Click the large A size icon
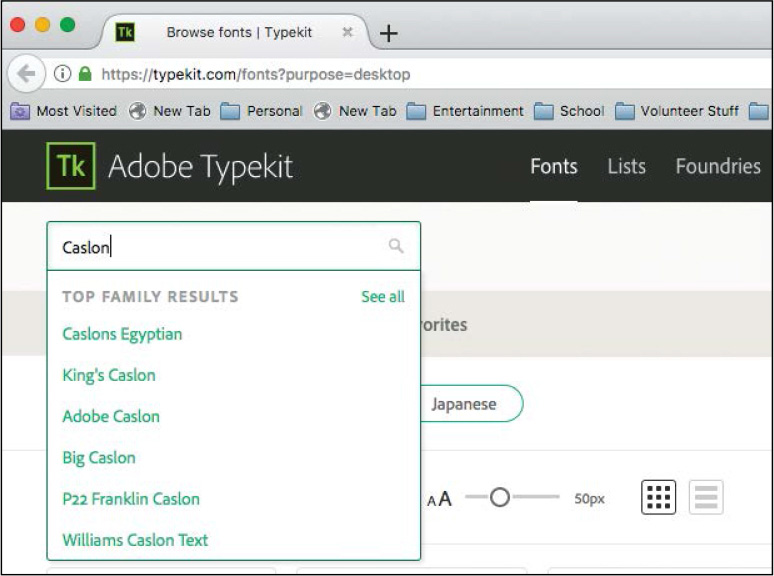Image resolution: width=774 pixels, height=576 pixels. tap(445, 499)
